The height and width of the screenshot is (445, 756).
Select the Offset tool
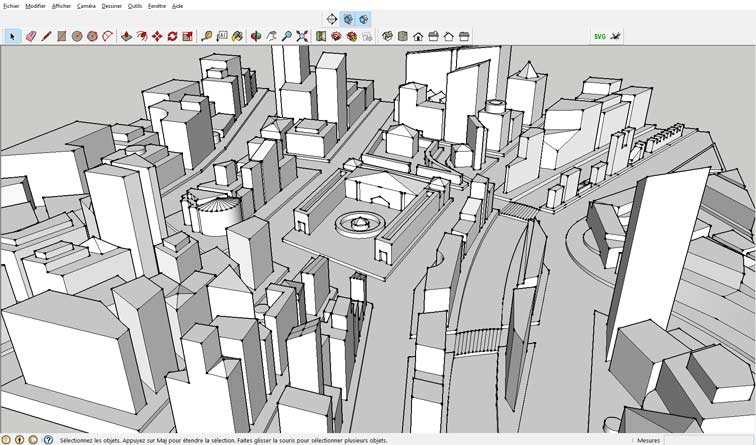click(x=142, y=36)
